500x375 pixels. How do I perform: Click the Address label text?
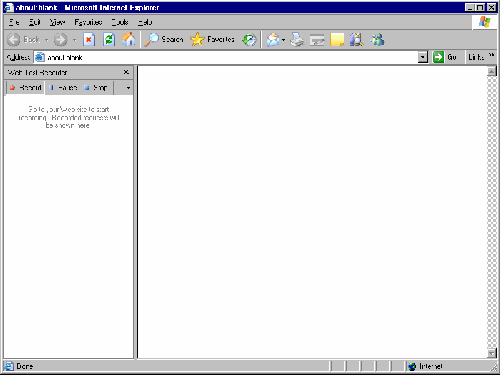click(18, 57)
